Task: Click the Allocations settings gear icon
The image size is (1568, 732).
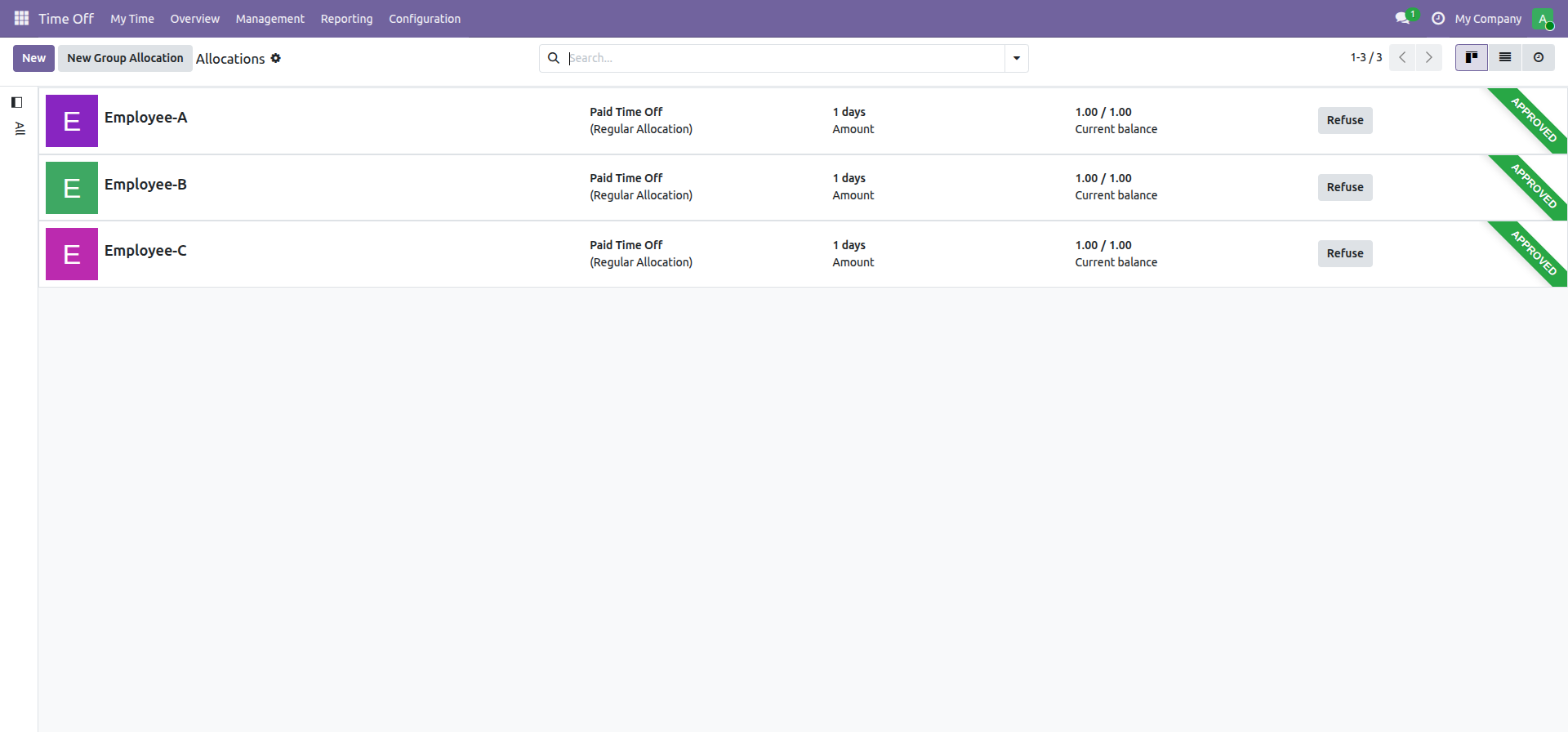Action: (x=276, y=58)
